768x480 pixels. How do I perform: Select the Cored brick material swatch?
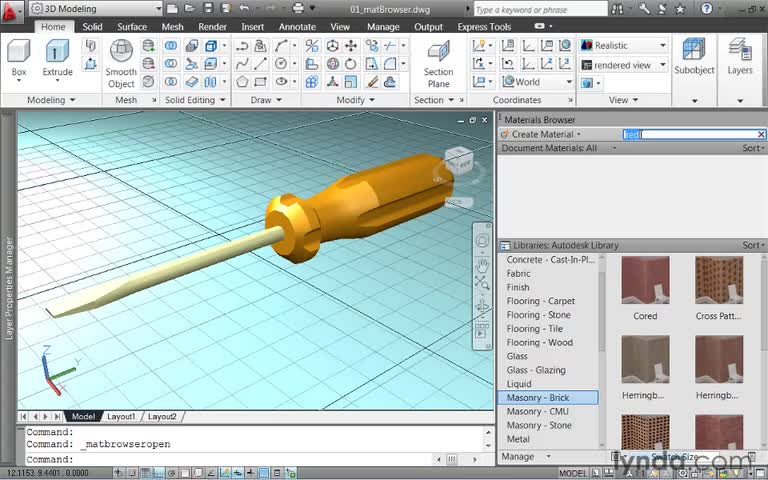click(x=645, y=280)
